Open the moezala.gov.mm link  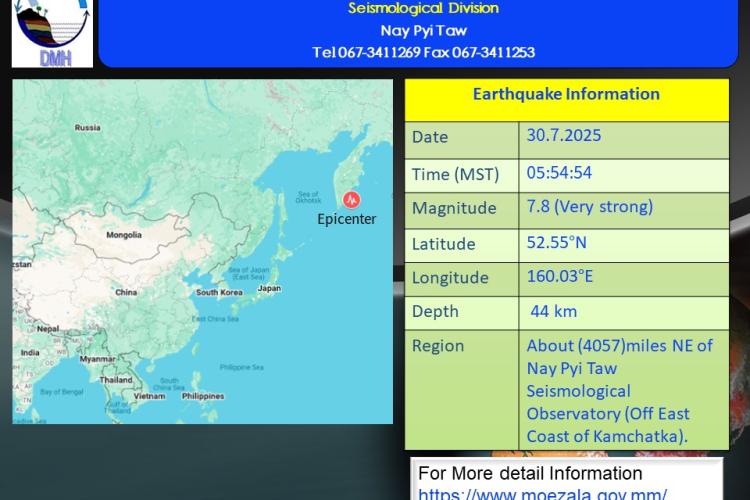541,493
